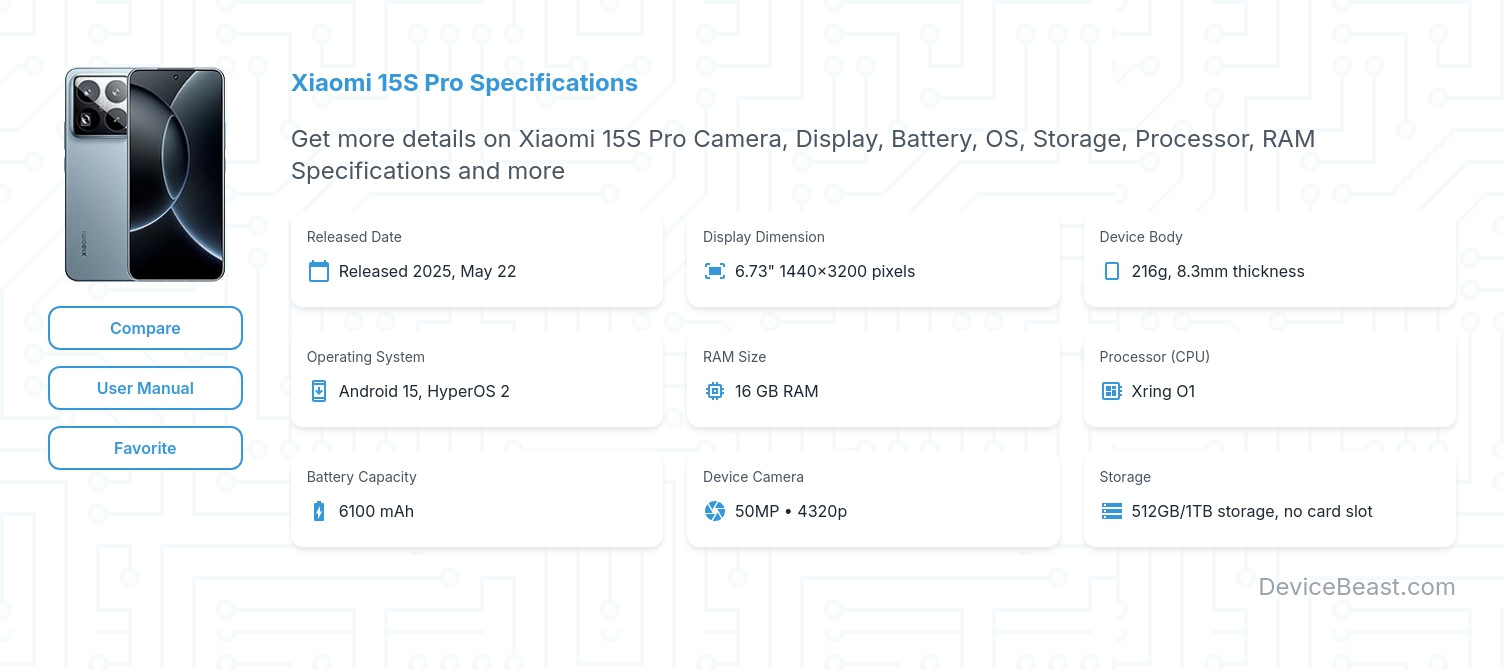The width and height of the screenshot is (1504, 670).
Task: Select the Released Date spec card
Action: click(x=477, y=256)
